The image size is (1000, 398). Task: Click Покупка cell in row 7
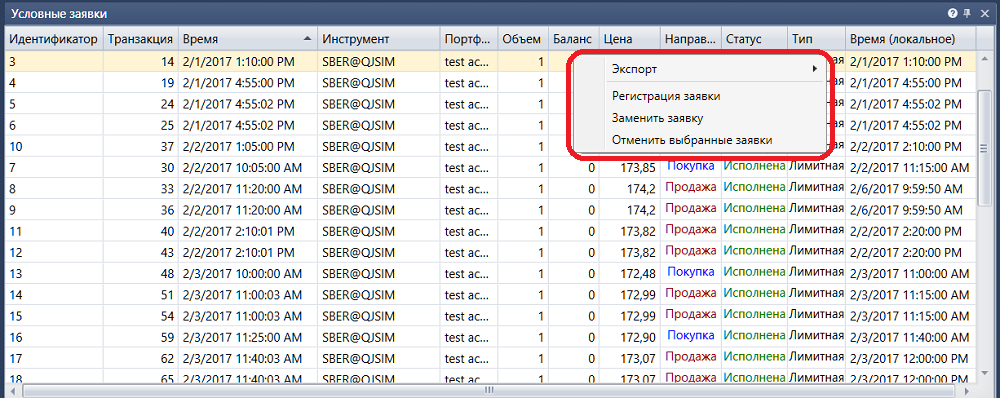pyautogui.click(x=691, y=166)
